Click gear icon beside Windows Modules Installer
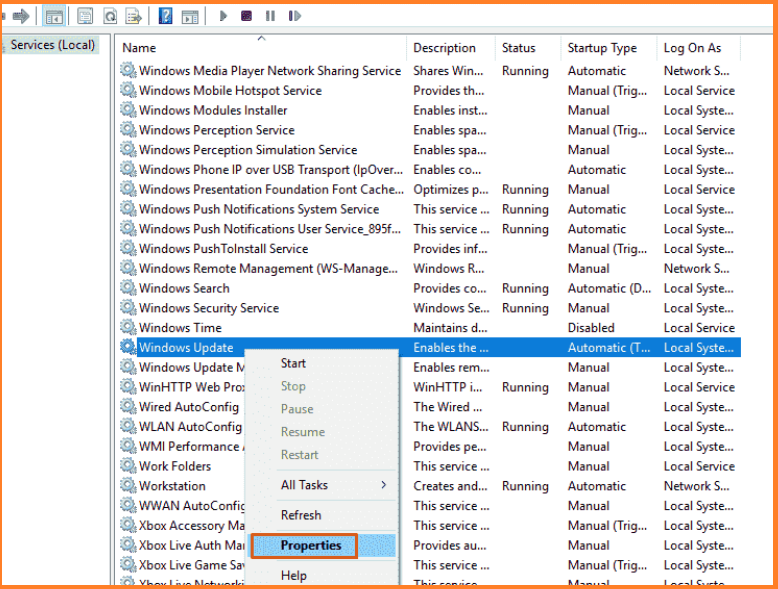Screen dimensions: 778x589 (128, 110)
